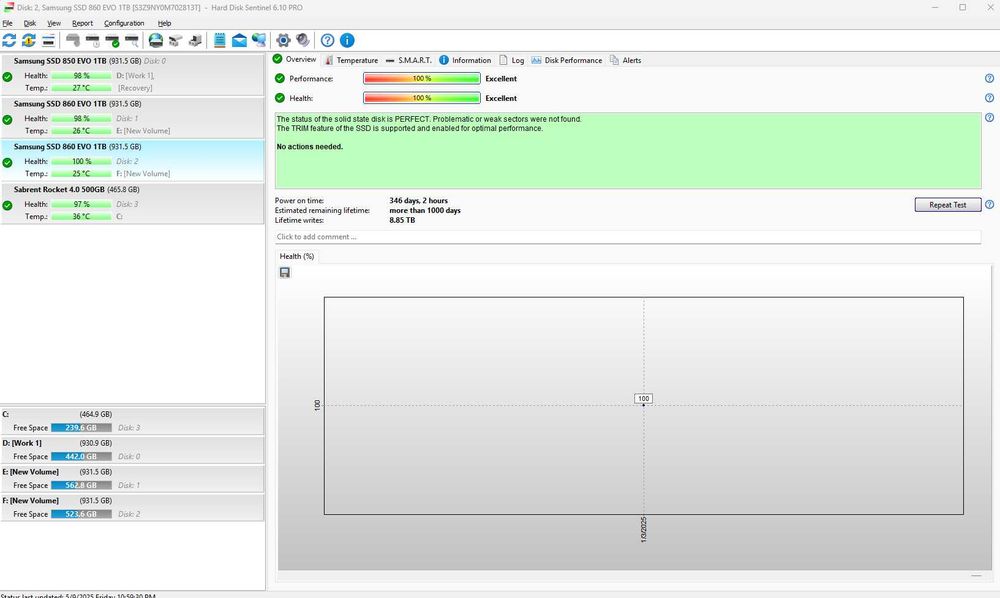Image resolution: width=1000 pixels, height=598 pixels.
Task: Click the globe with monitor network icon
Action: [259, 40]
